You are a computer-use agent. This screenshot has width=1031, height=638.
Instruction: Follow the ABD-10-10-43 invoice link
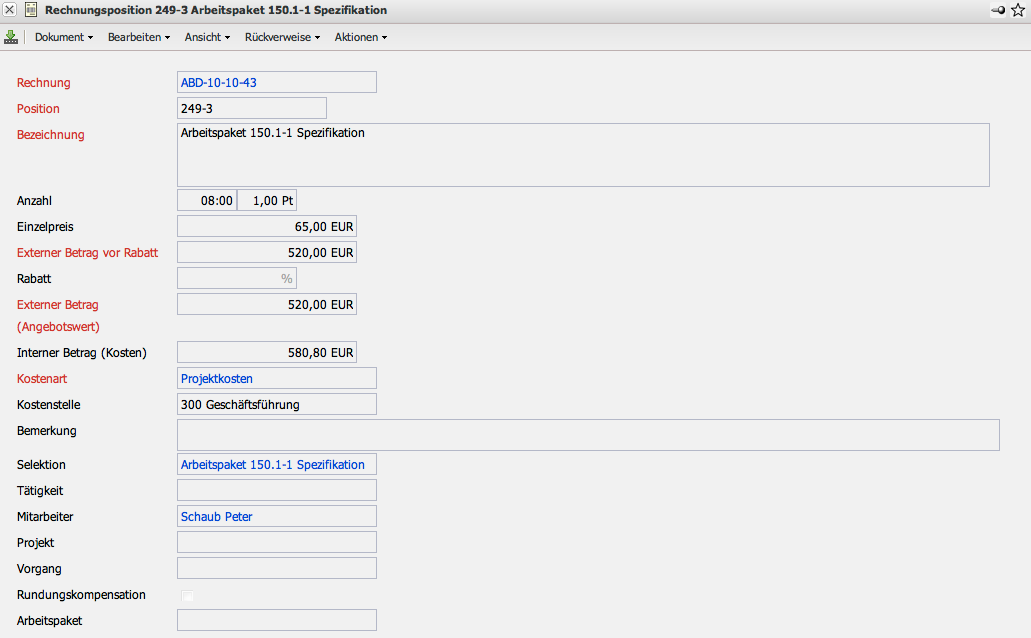pyautogui.click(x=219, y=83)
